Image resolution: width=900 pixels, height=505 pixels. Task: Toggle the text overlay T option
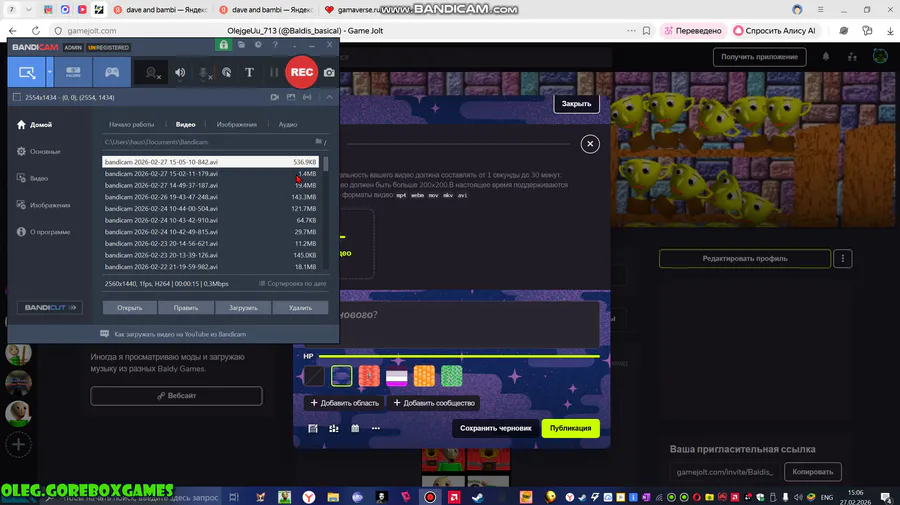tap(249, 72)
